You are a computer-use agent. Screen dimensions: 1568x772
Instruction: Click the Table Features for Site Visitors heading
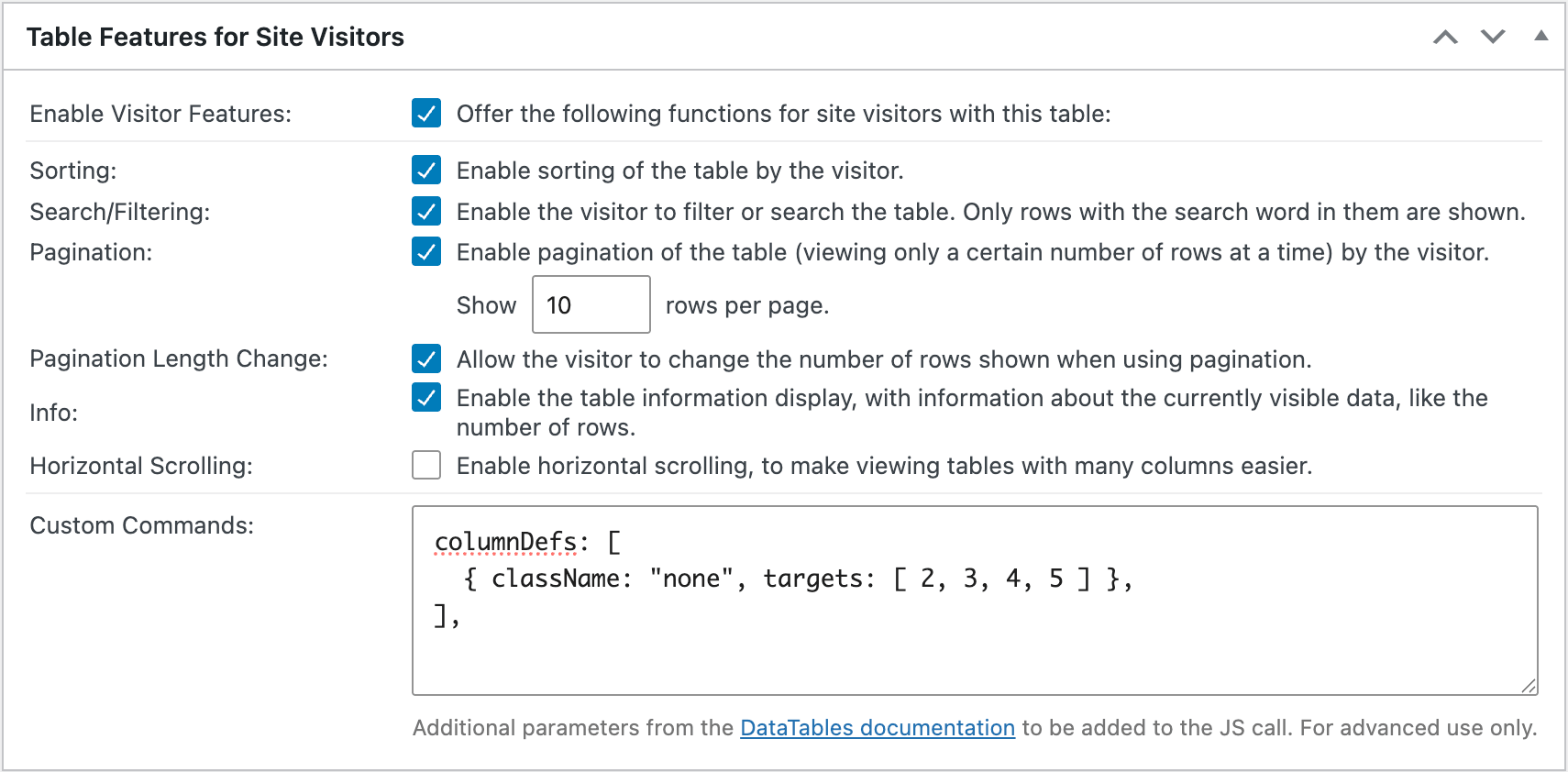point(215,37)
